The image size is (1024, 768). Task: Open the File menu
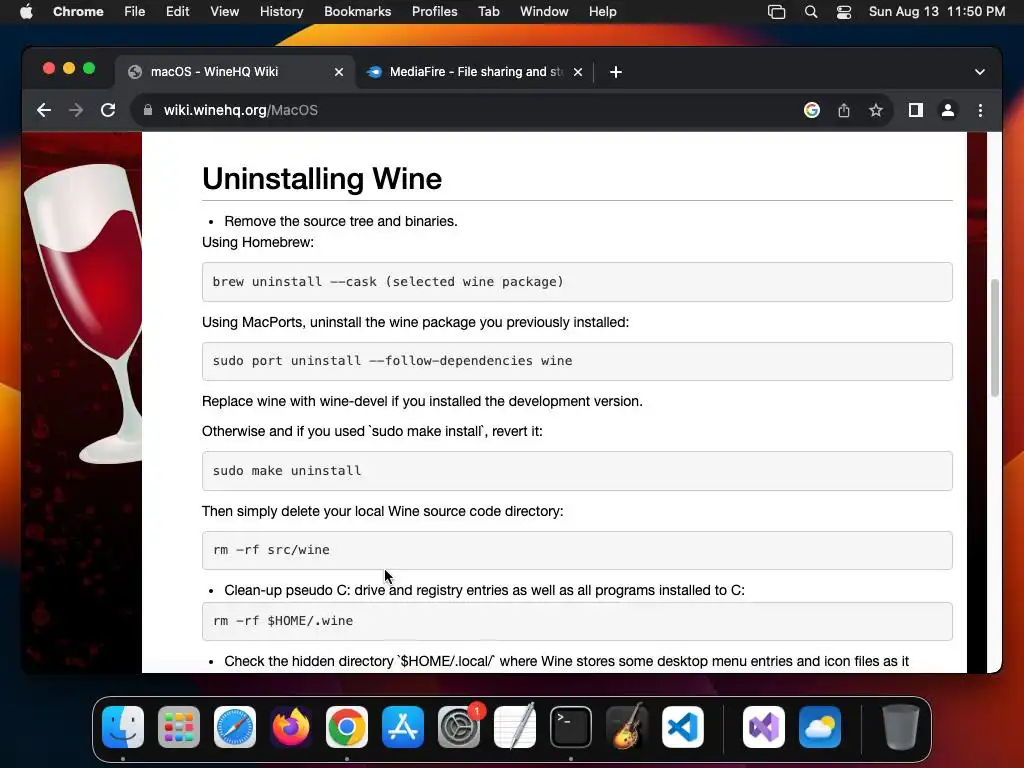tap(135, 12)
